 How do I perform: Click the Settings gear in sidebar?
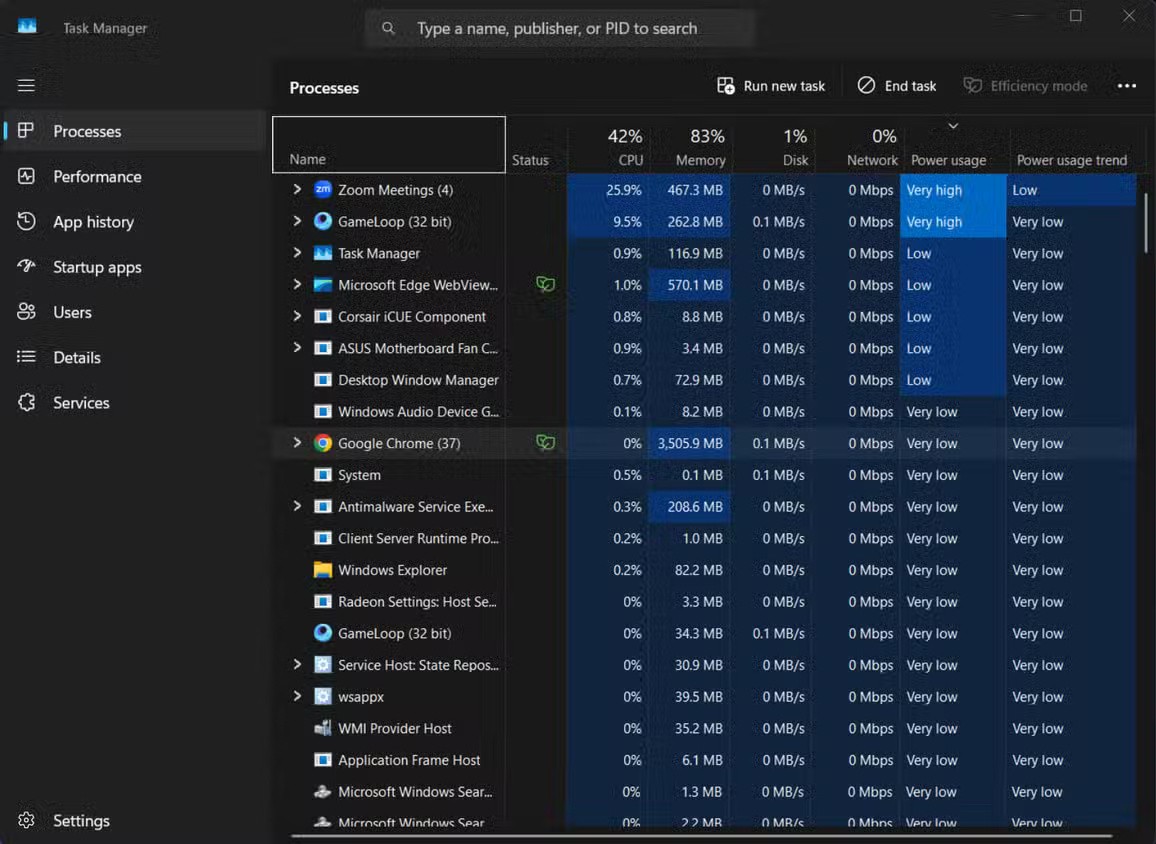point(27,820)
